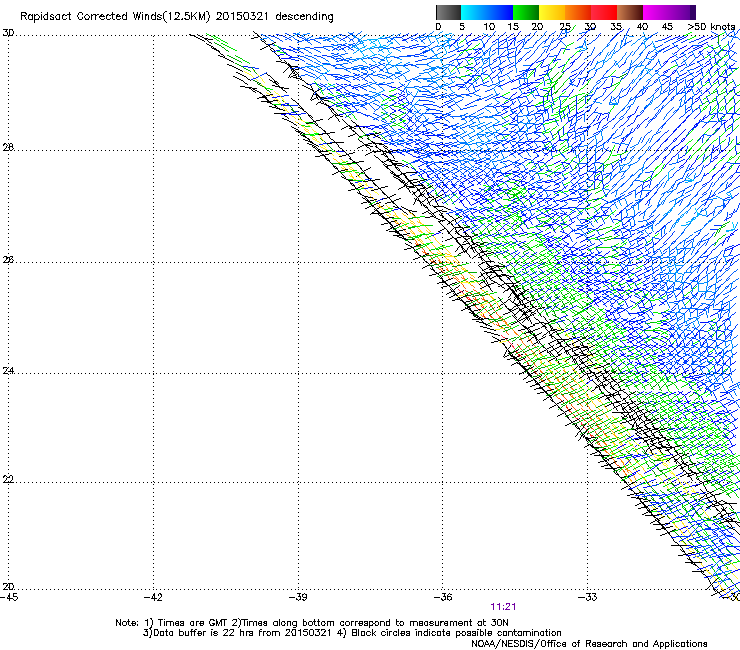The height and width of the screenshot is (650, 740).
Task: Click the longitude label '-36' on bottom axis
Action: [443, 597]
